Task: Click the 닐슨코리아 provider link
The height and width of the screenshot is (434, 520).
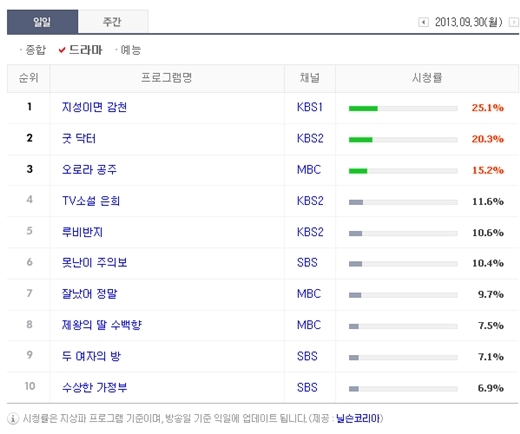Action: 358,418
